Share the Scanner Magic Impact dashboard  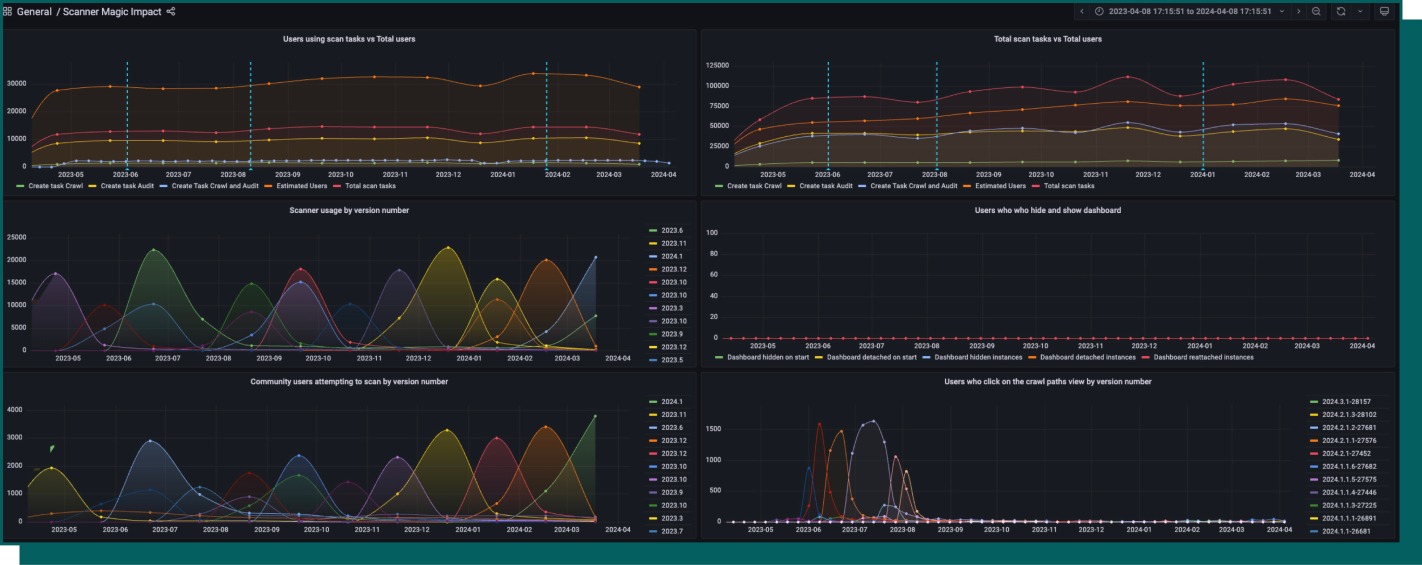point(171,12)
